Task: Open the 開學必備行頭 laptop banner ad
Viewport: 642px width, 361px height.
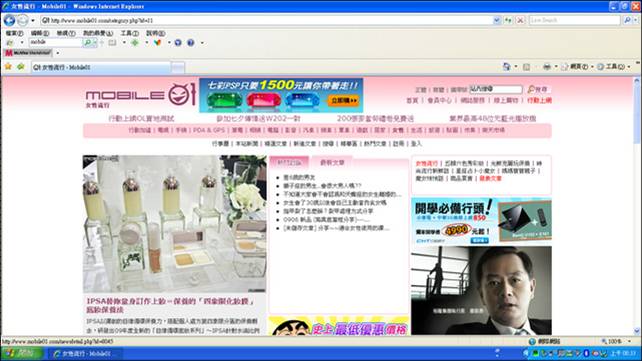Action: [x=481, y=221]
